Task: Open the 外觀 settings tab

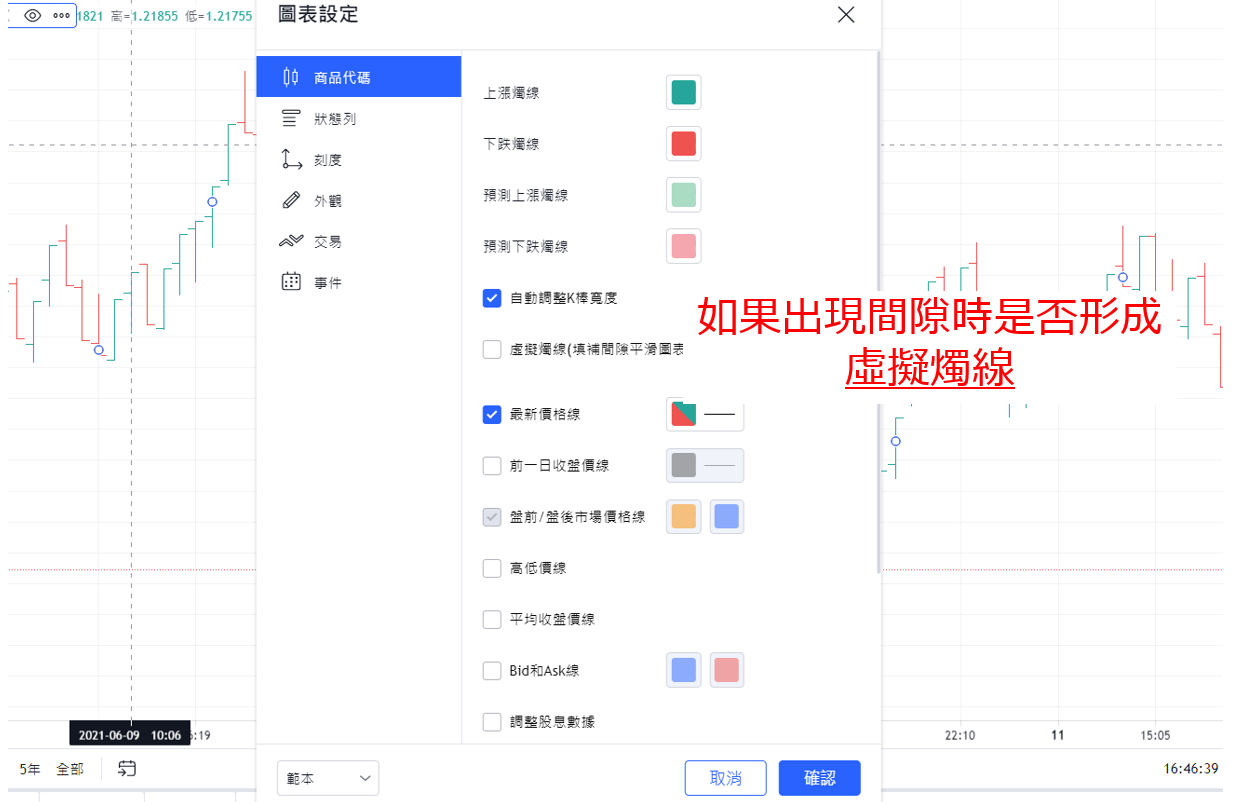Action: 358,200
